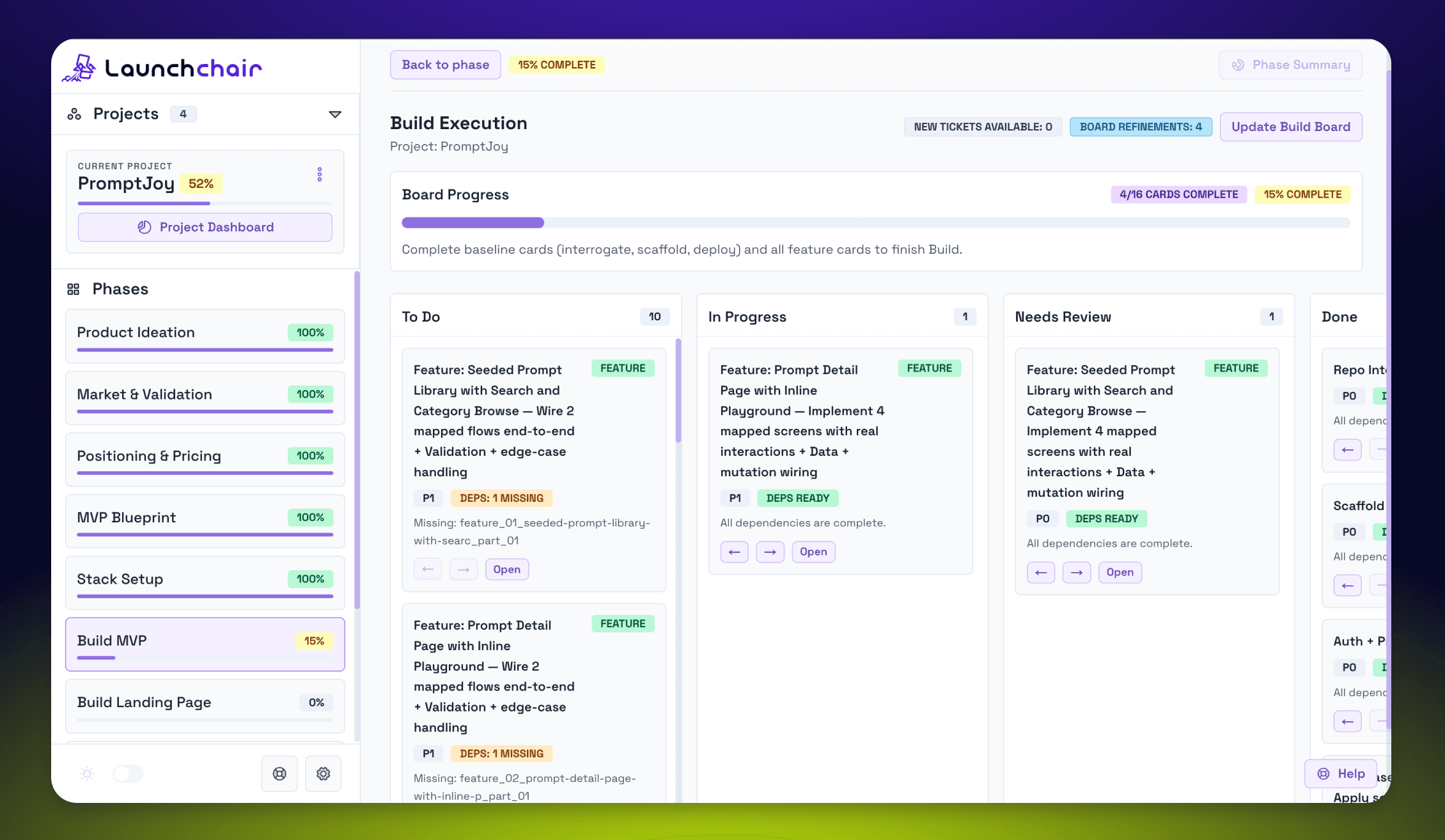Collapse the Projects section chevron
Viewport: 1445px width, 840px height.
(x=334, y=113)
